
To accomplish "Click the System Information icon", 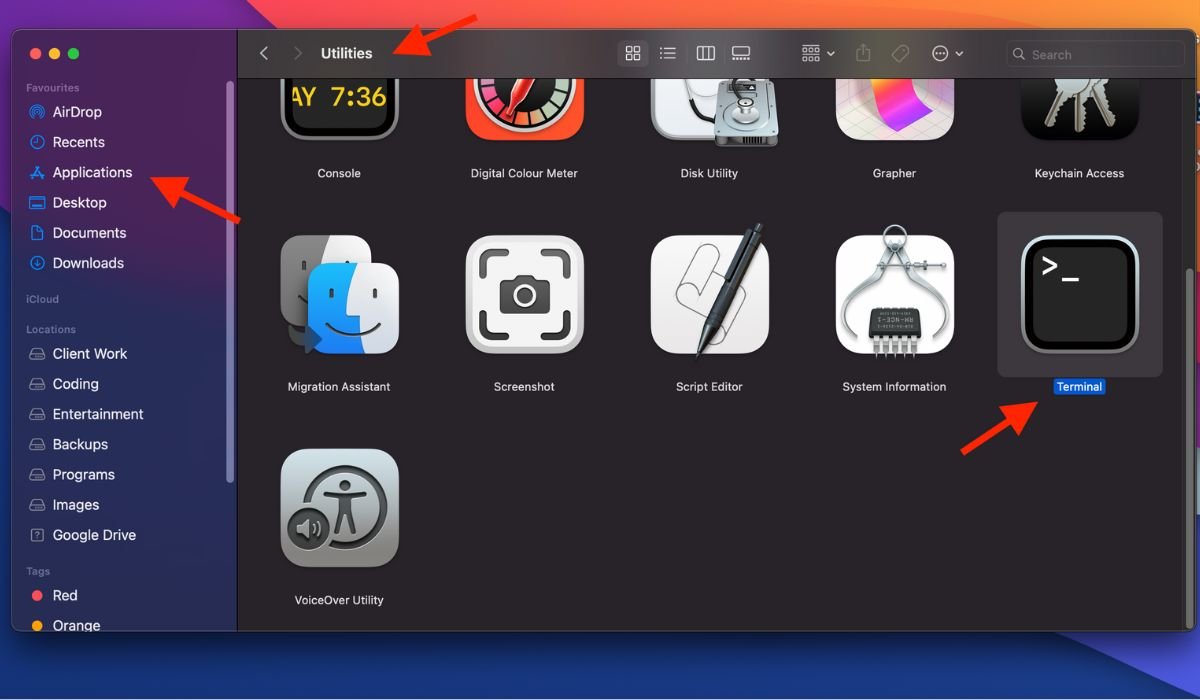I will point(894,290).
